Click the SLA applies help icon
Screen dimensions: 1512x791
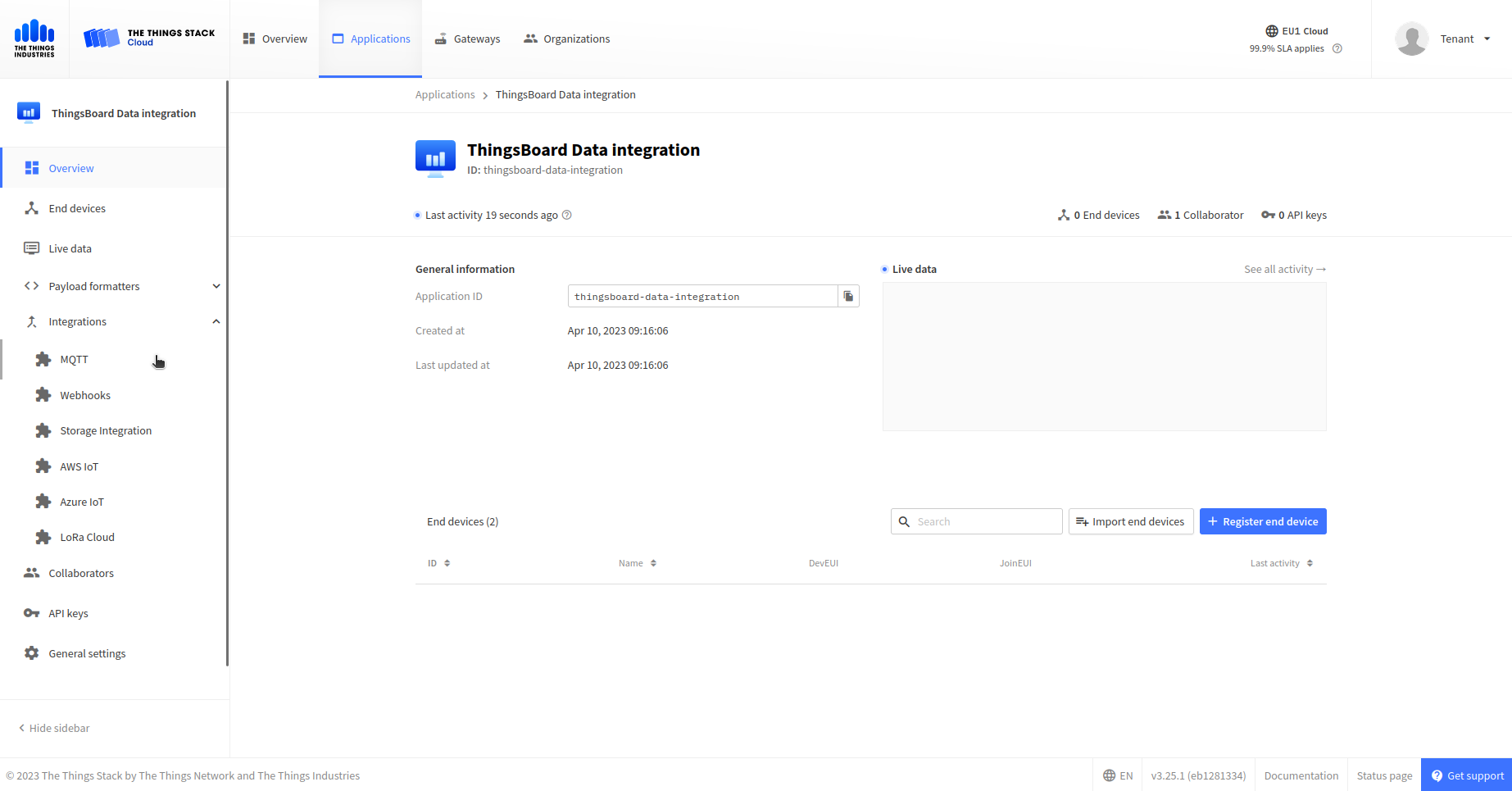(1337, 48)
